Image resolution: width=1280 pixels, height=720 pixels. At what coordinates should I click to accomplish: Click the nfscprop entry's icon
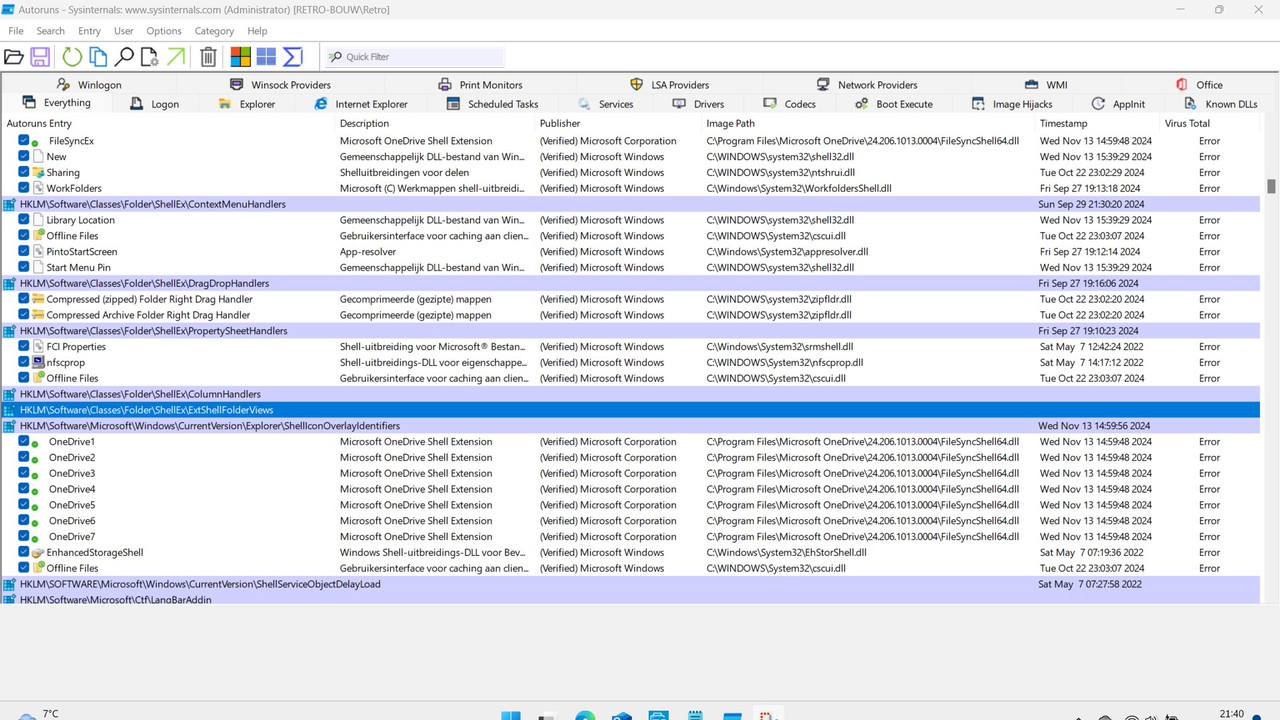38,362
